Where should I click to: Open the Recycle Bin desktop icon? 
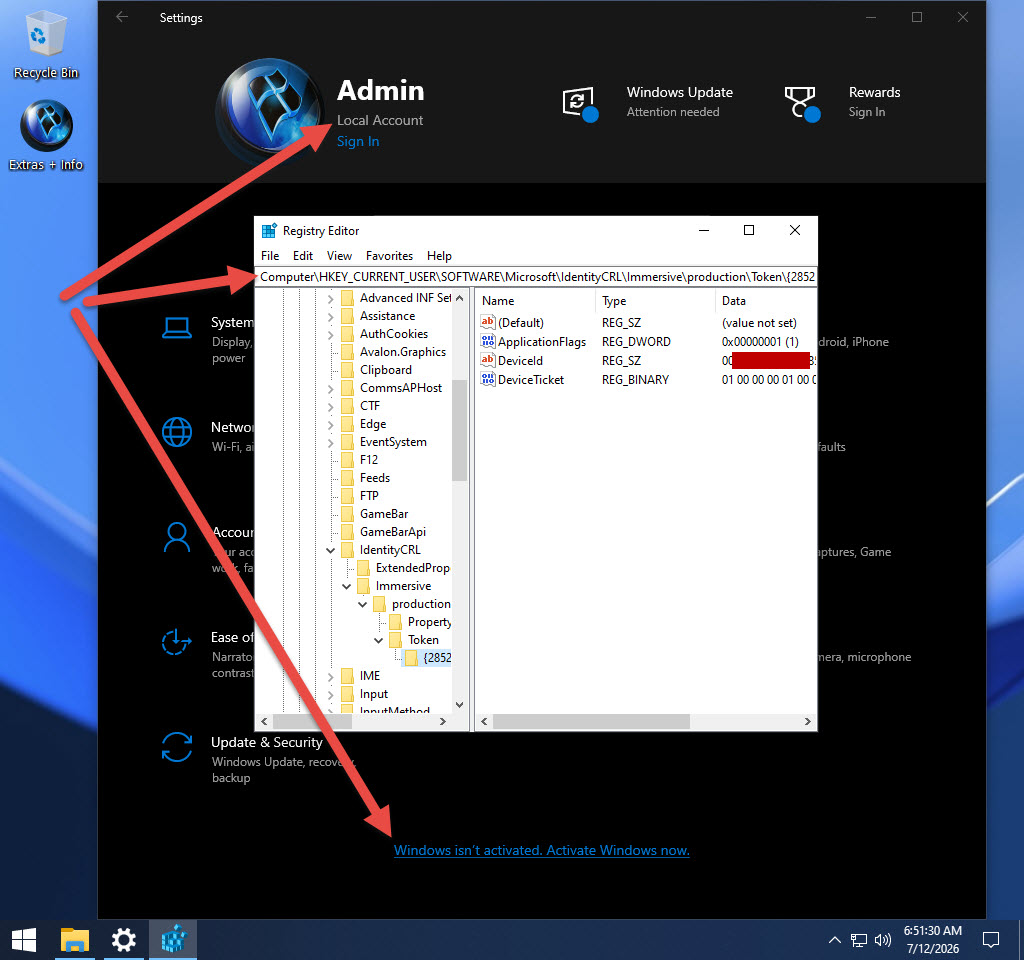pyautogui.click(x=46, y=44)
